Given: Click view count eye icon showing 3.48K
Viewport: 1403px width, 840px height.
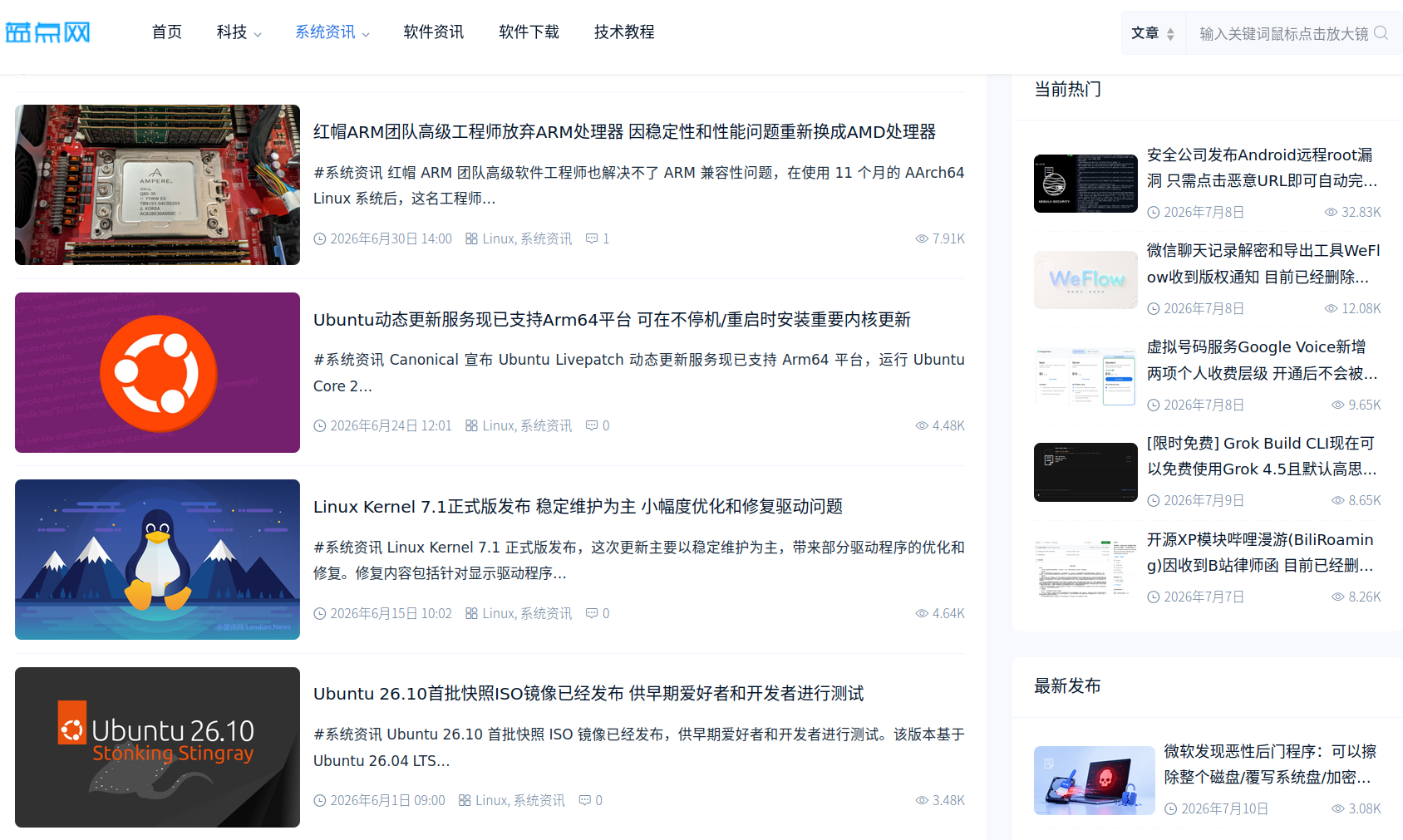Looking at the screenshot, I should 922,800.
